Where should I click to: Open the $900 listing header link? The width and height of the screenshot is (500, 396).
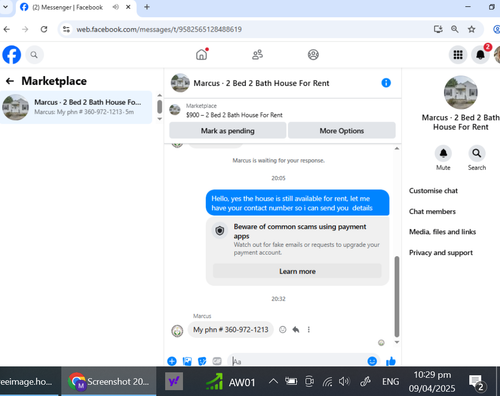click(x=234, y=115)
